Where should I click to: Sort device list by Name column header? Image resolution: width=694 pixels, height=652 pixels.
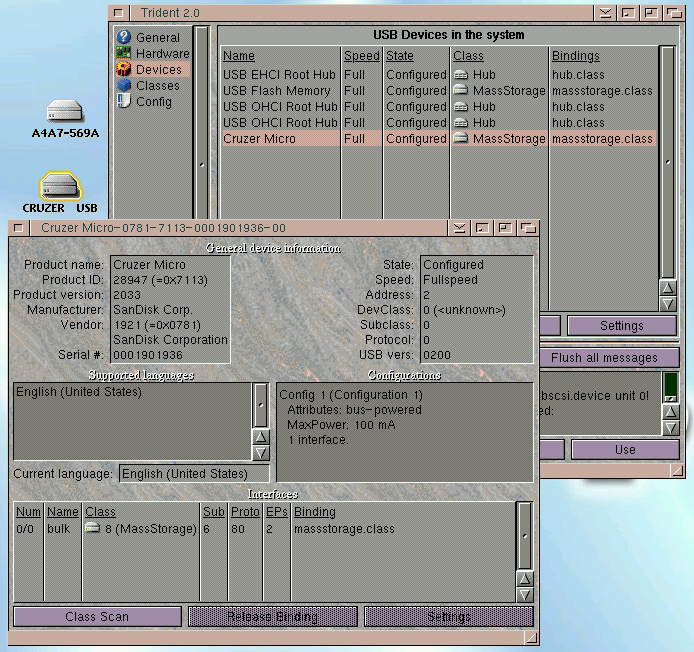[x=239, y=56]
